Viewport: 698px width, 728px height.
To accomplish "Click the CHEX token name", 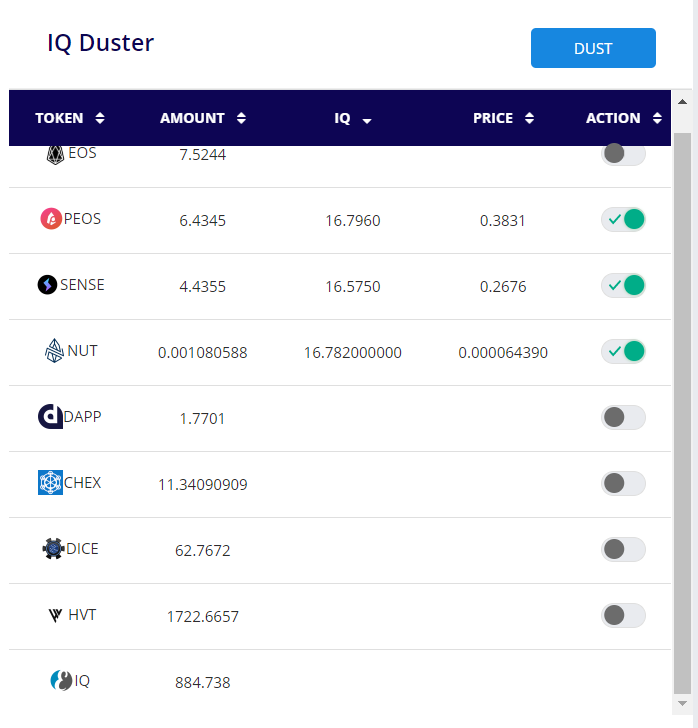I will pyautogui.click(x=82, y=482).
